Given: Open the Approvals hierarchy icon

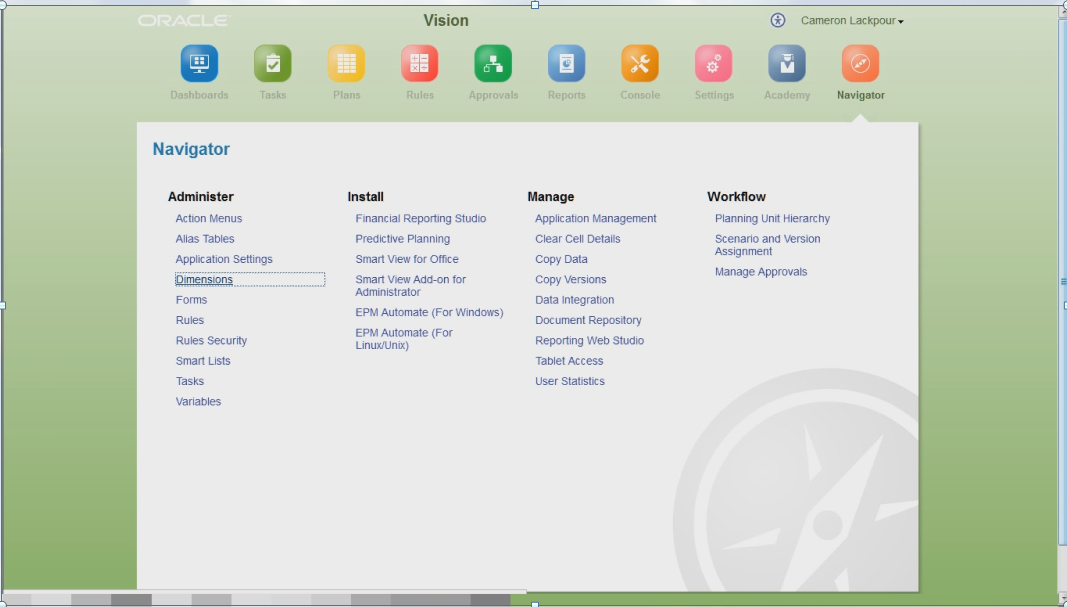Looking at the screenshot, I should (x=493, y=63).
